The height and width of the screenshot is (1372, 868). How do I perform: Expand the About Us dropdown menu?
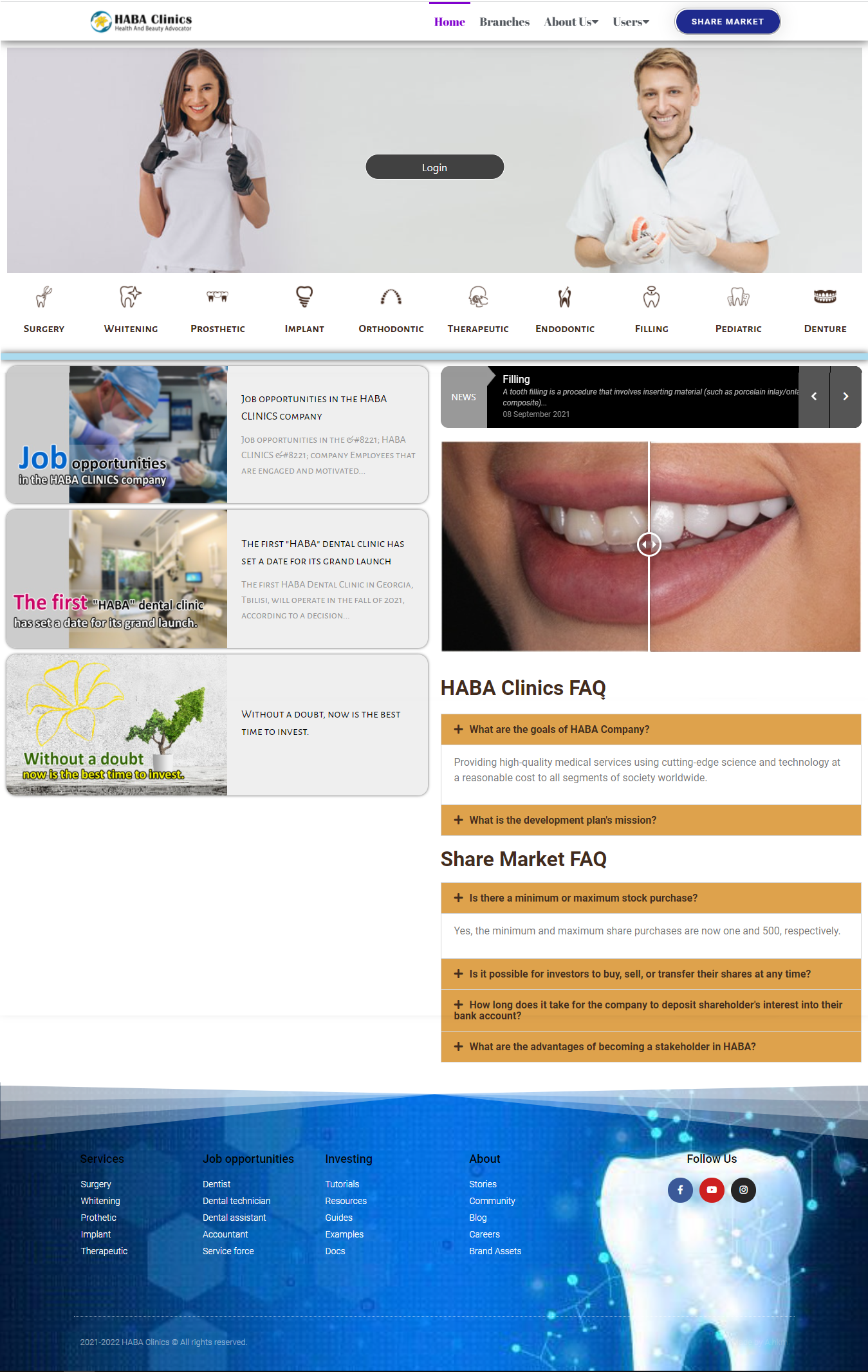tap(571, 22)
